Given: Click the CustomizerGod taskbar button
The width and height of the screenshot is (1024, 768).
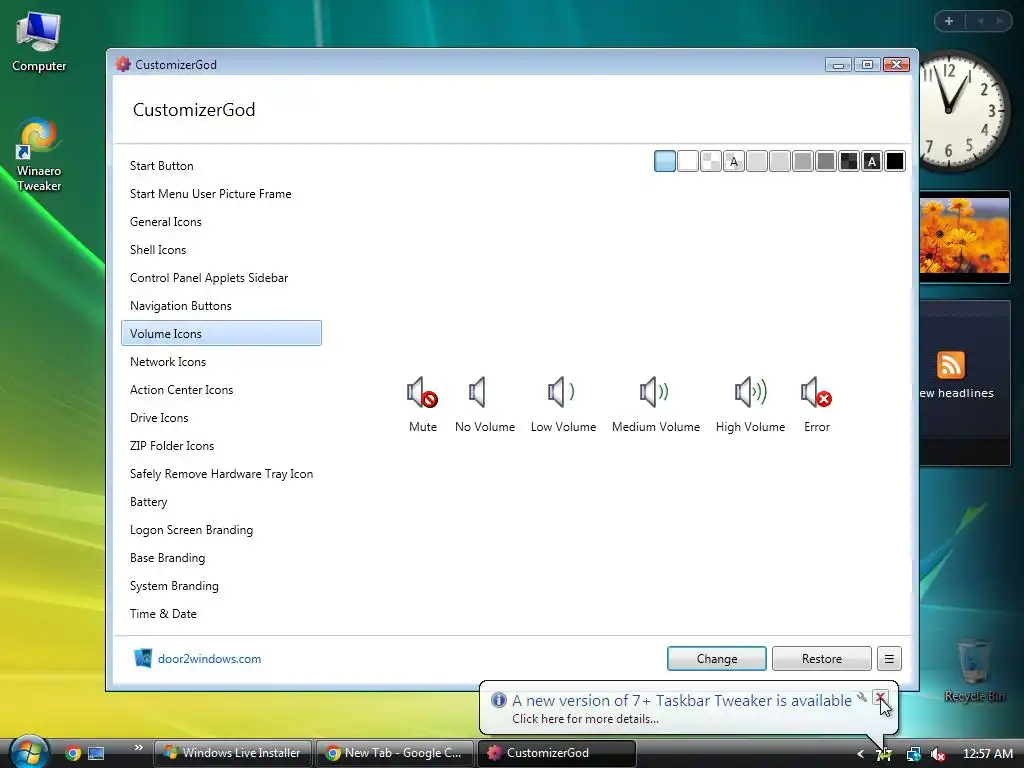Looking at the screenshot, I should [x=557, y=753].
